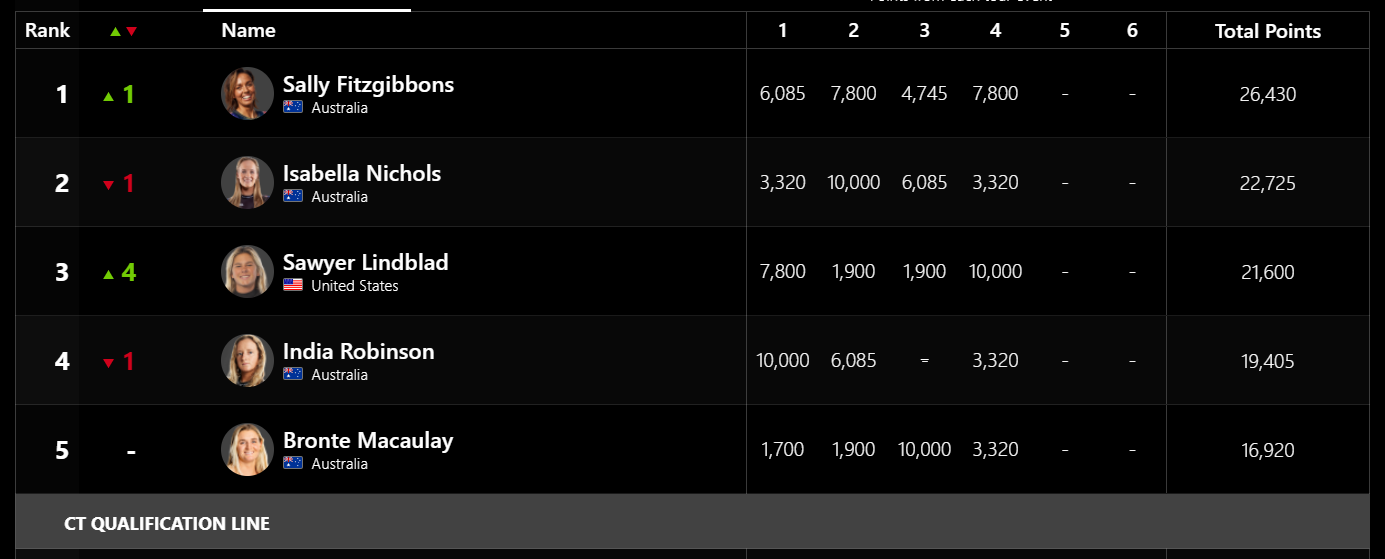Click Isabella Nichols' avatar
This screenshot has width=1385, height=559.
click(247, 182)
